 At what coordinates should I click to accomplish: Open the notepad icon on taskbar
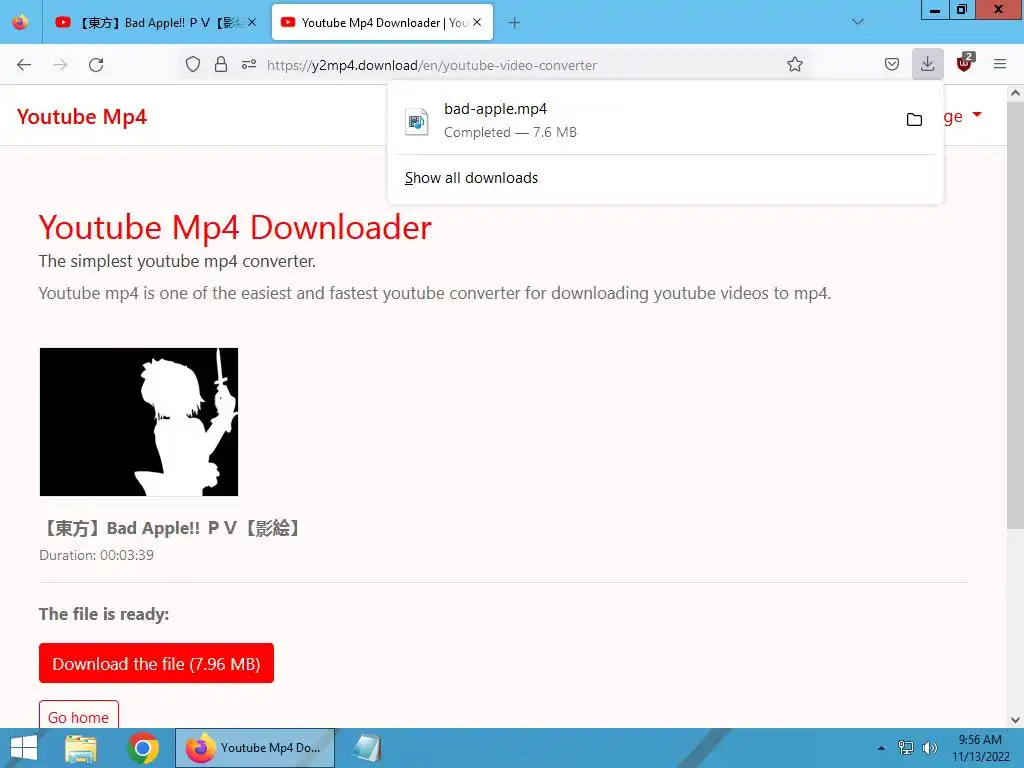(367, 748)
